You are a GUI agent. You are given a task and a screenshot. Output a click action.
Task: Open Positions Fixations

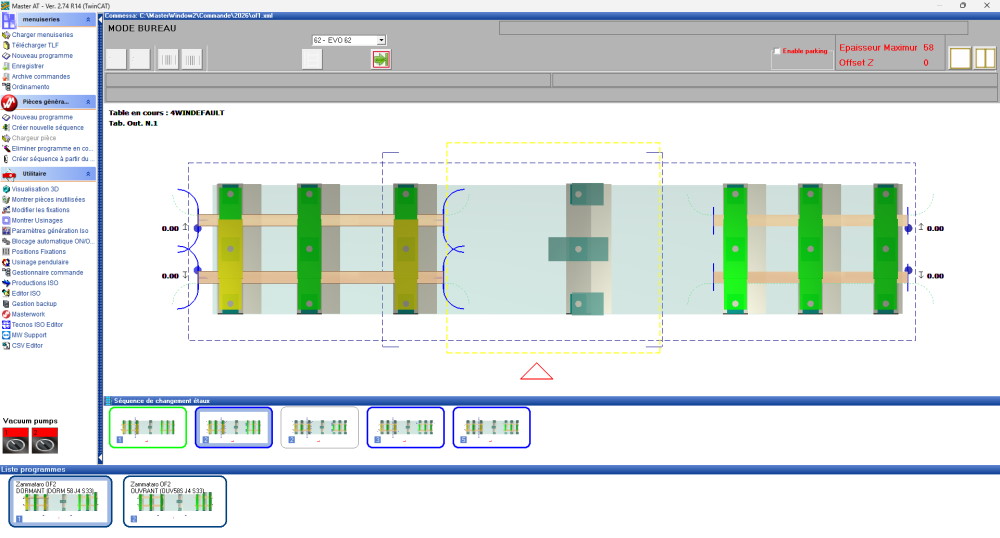click(38, 252)
